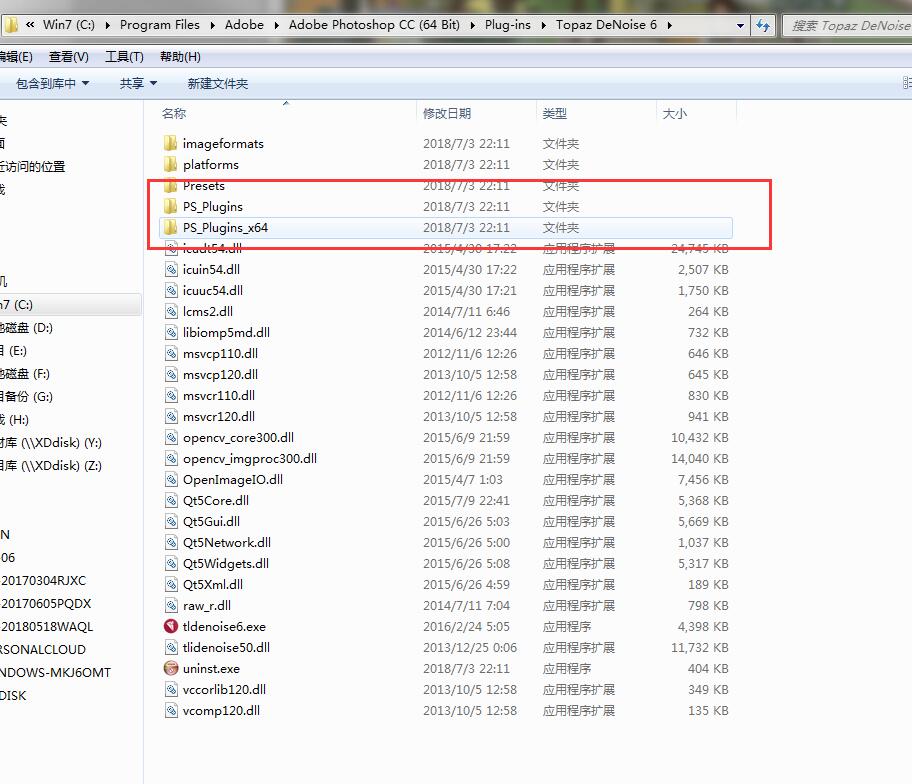Select the (E:) drive in the sidebar
Image resolution: width=912 pixels, height=784 pixels.
(13, 350)
